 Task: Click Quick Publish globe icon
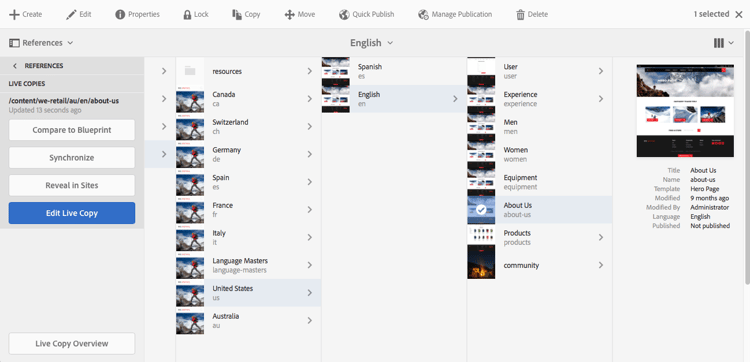(x=344, y=14)
